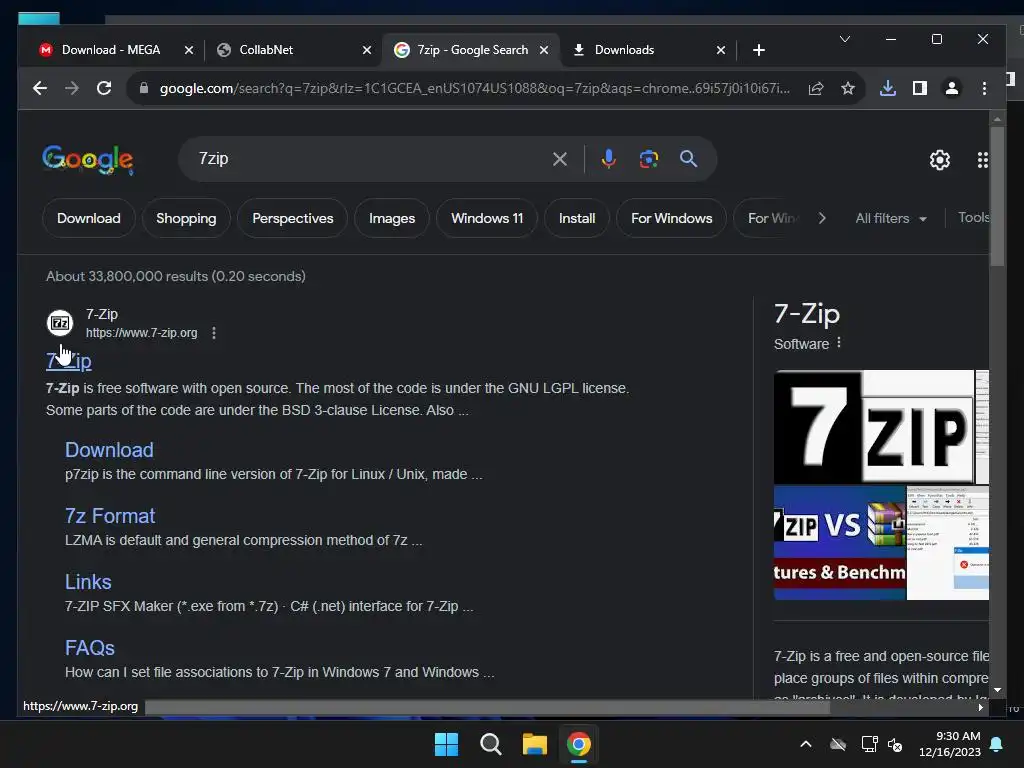Open the FAQs sitelink
Image resolution: width=1024 pixels, height=768 pixels.
coord(89,648)
